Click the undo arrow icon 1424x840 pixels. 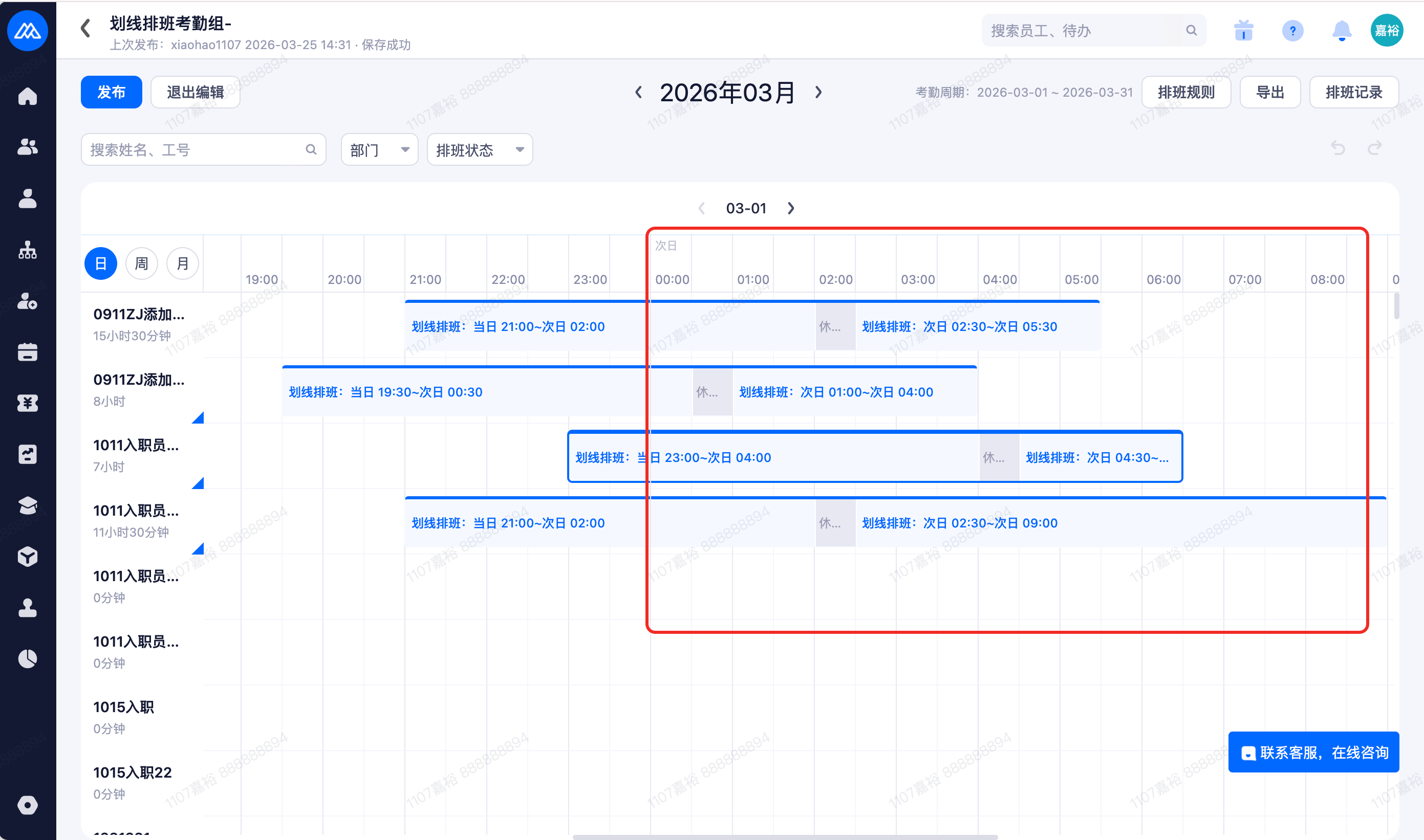pos(1338,148)
